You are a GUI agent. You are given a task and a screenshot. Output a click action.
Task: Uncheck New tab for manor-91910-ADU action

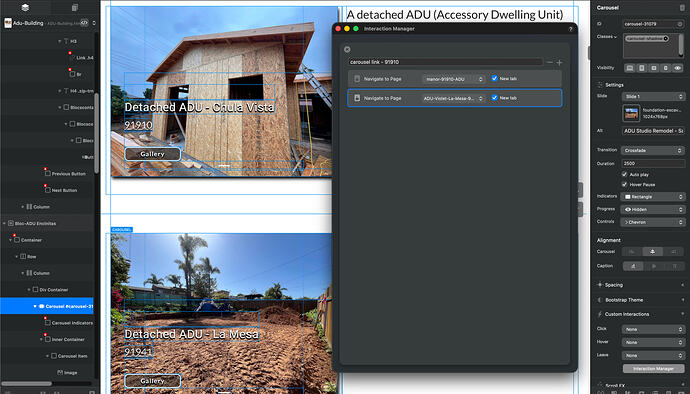(495, 78)
